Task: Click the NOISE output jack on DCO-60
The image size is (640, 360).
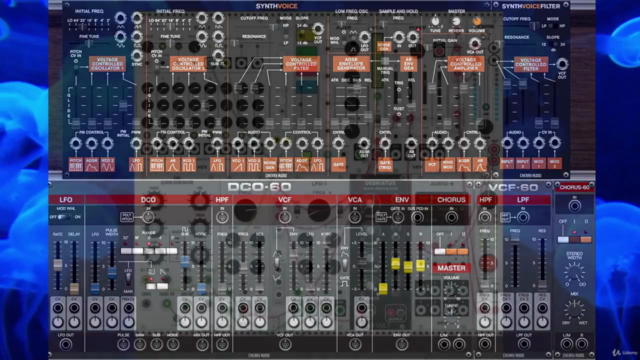Action: tap(172, 345)
